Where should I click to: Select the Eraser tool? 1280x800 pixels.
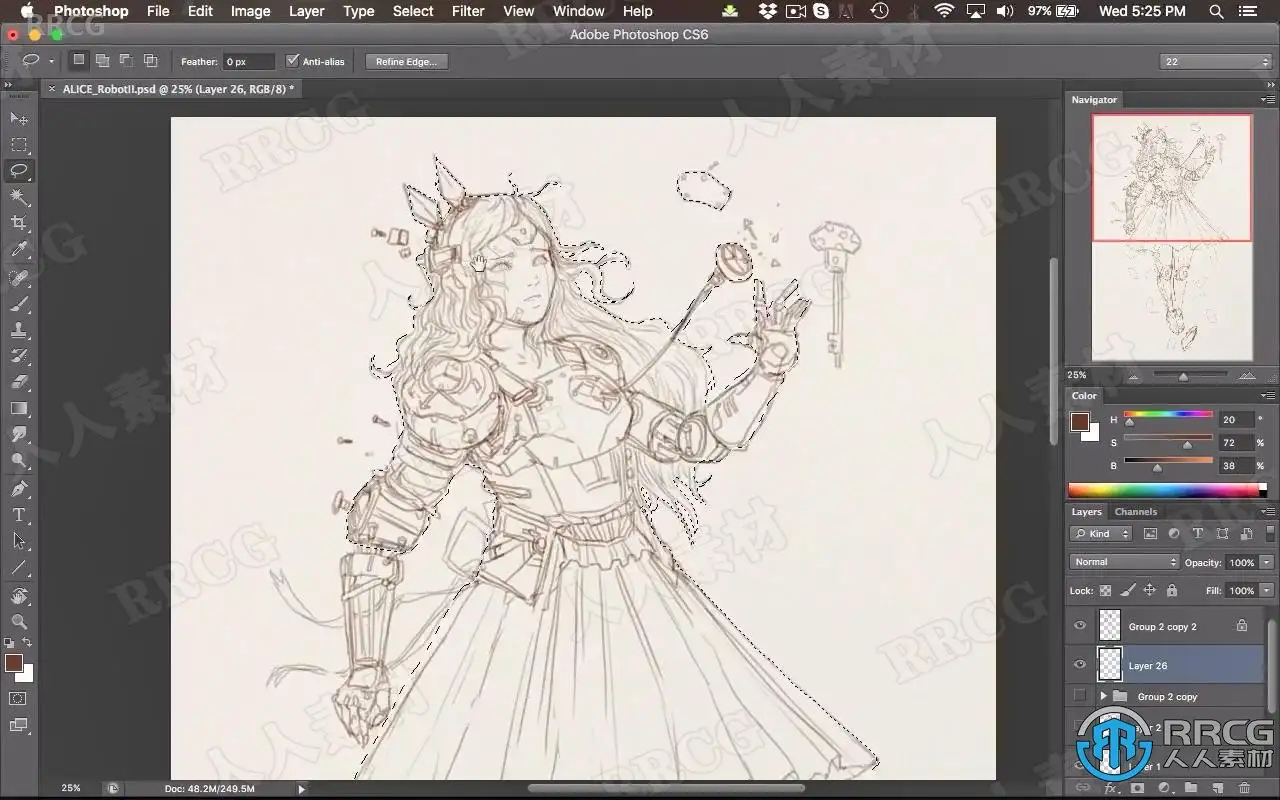pos(19,381)
